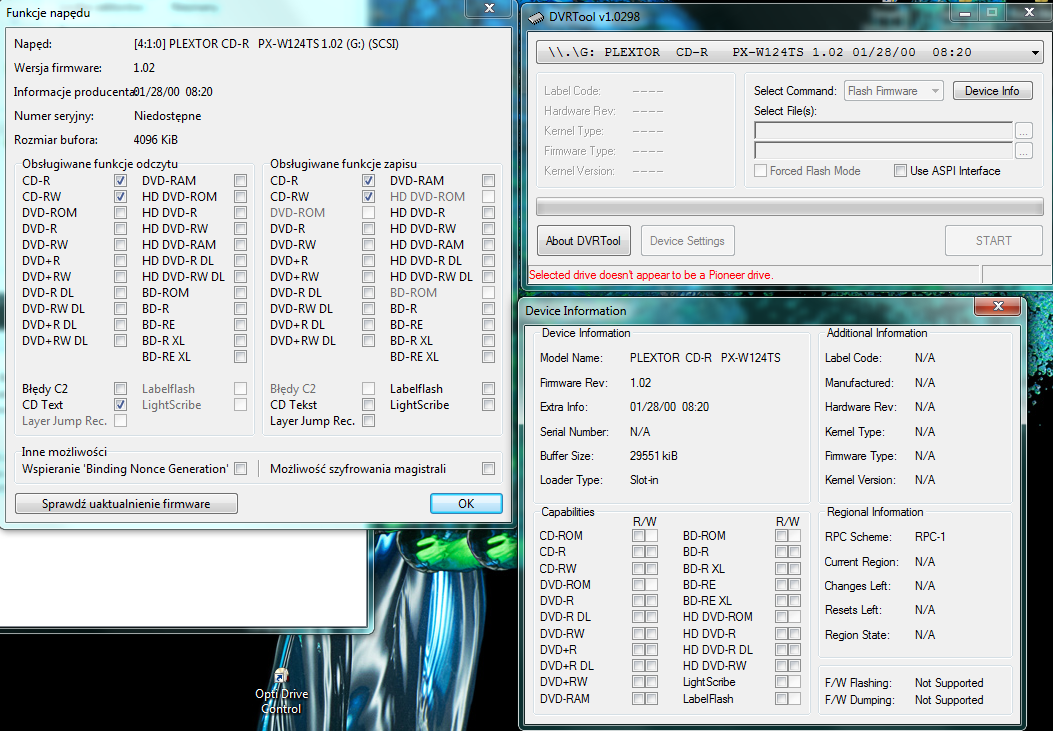This screenshot has height=731, width=1053.
Task: Check the LightScribe write function checkbox
Action: pyautogui.click(x=488, y=405)
